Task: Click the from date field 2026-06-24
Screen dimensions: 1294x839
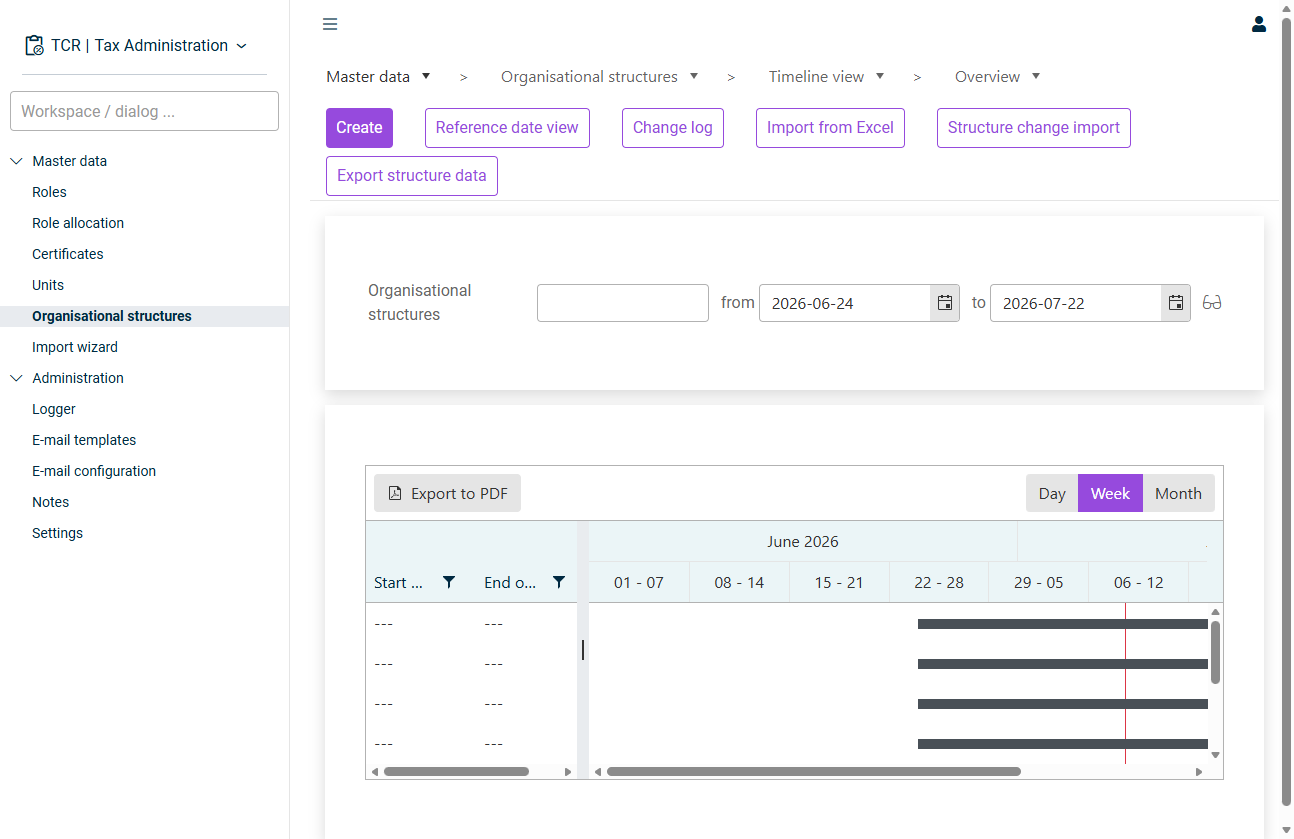Action: pos(845,303)
